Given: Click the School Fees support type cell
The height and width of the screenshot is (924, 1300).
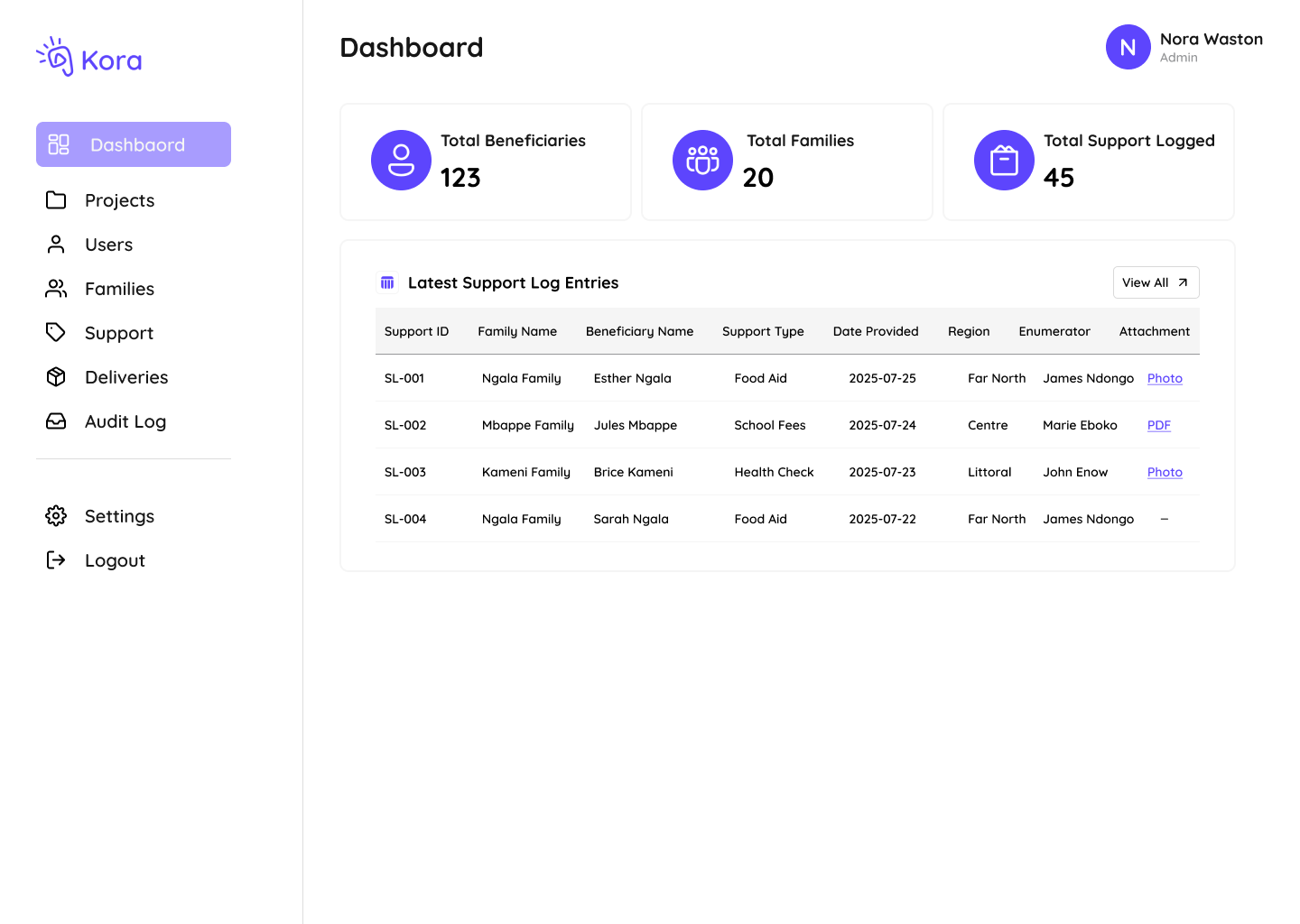Looking at the screenshot, I should tap(770, 425).
